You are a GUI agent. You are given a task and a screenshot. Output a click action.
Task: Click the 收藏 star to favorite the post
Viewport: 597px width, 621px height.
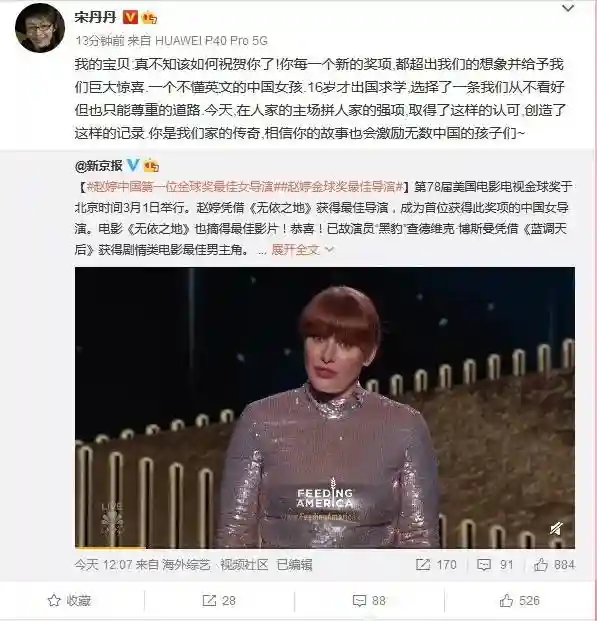pyautogui.click(x=69, y=601)
